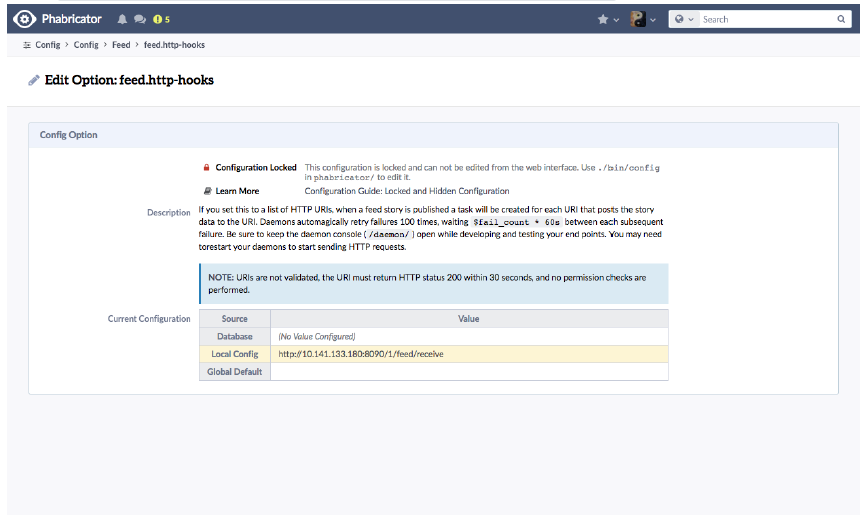The width and height of the screenshot is (865, 515).
Task: Click the NOTE about URIs validation
Action: point(434,283)
